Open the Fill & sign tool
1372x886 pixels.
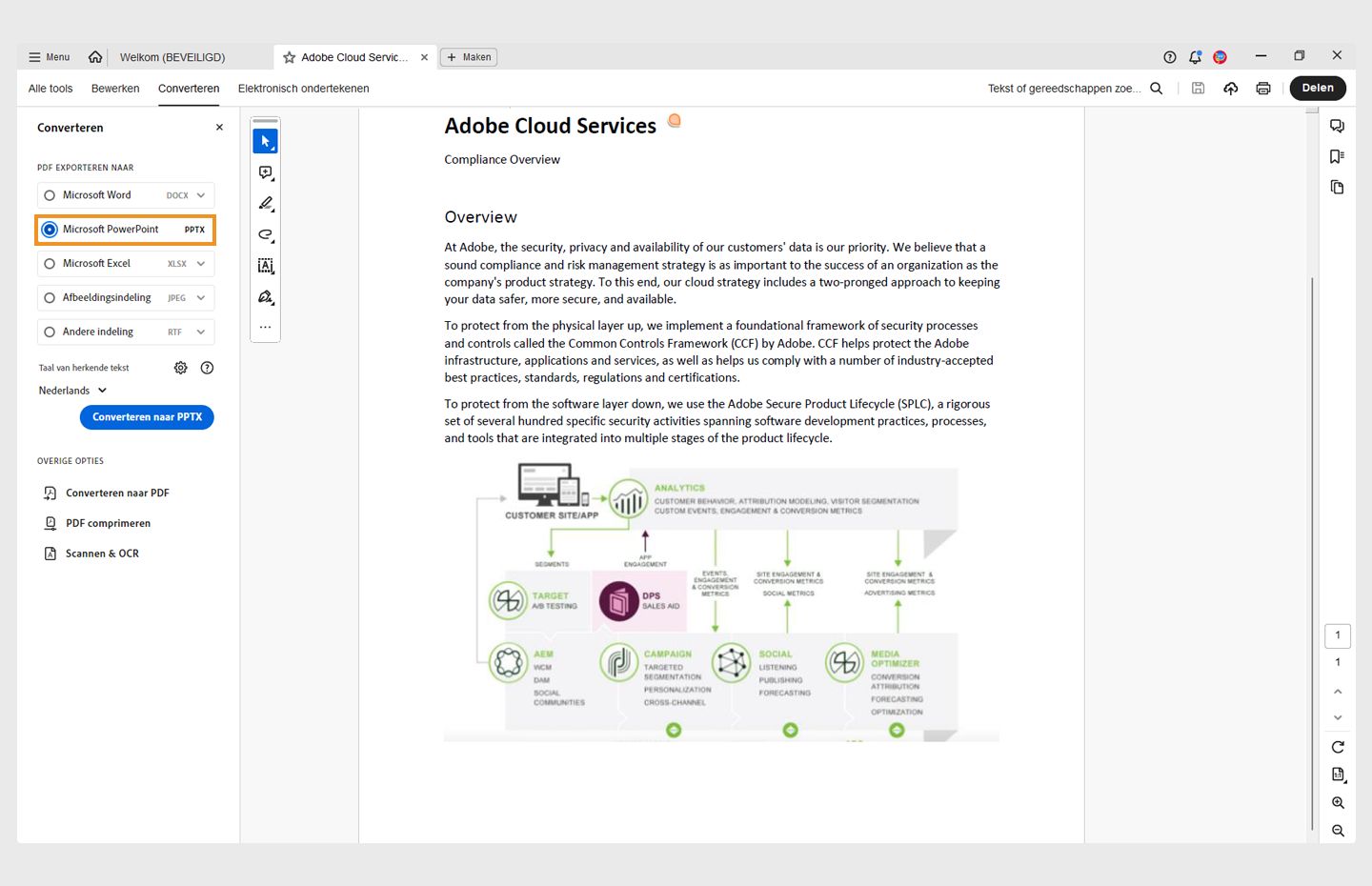265,297
